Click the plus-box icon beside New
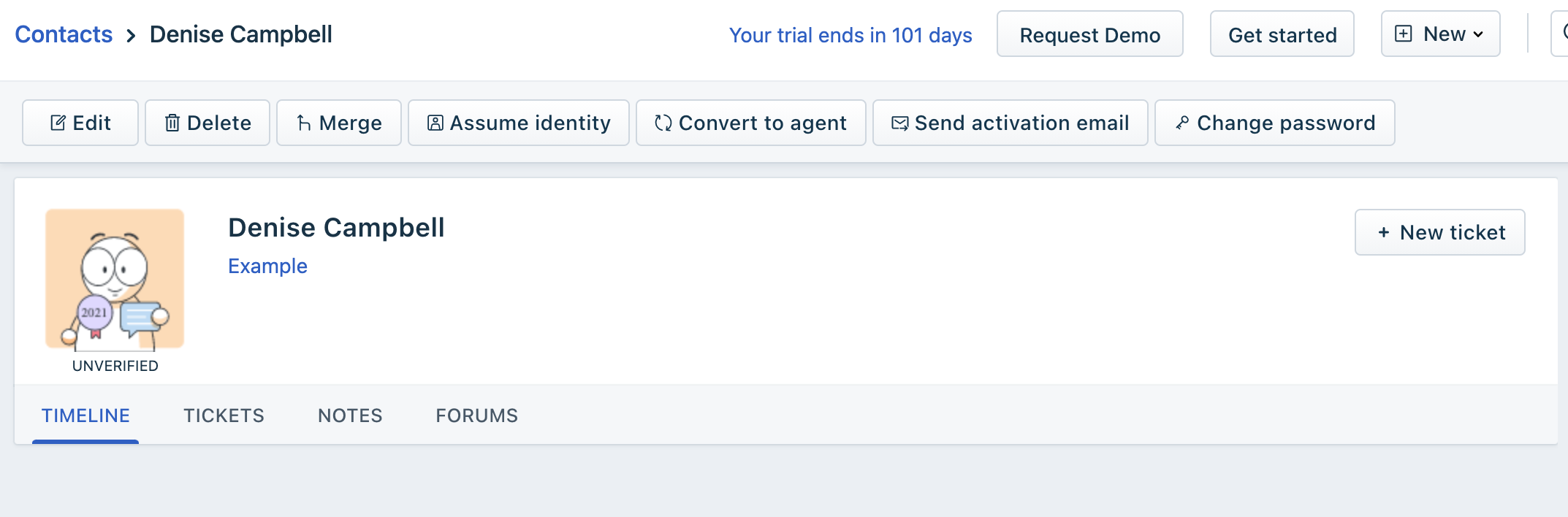This screenshot has height=517, width=1568. pyautogui.click(x=1404, y=34)
